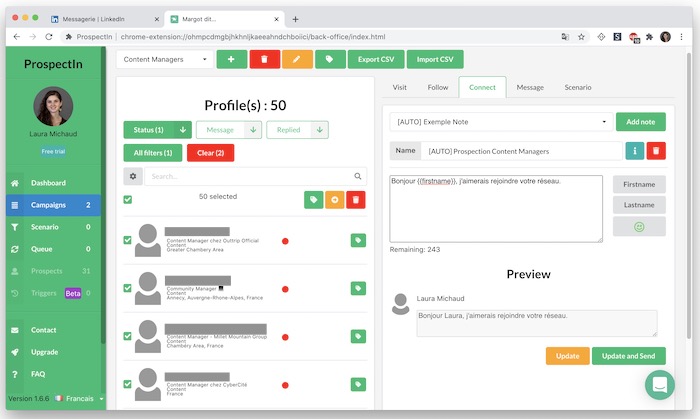Click the green plus add campaign button

pyautogui.click(x=232, y=59)
